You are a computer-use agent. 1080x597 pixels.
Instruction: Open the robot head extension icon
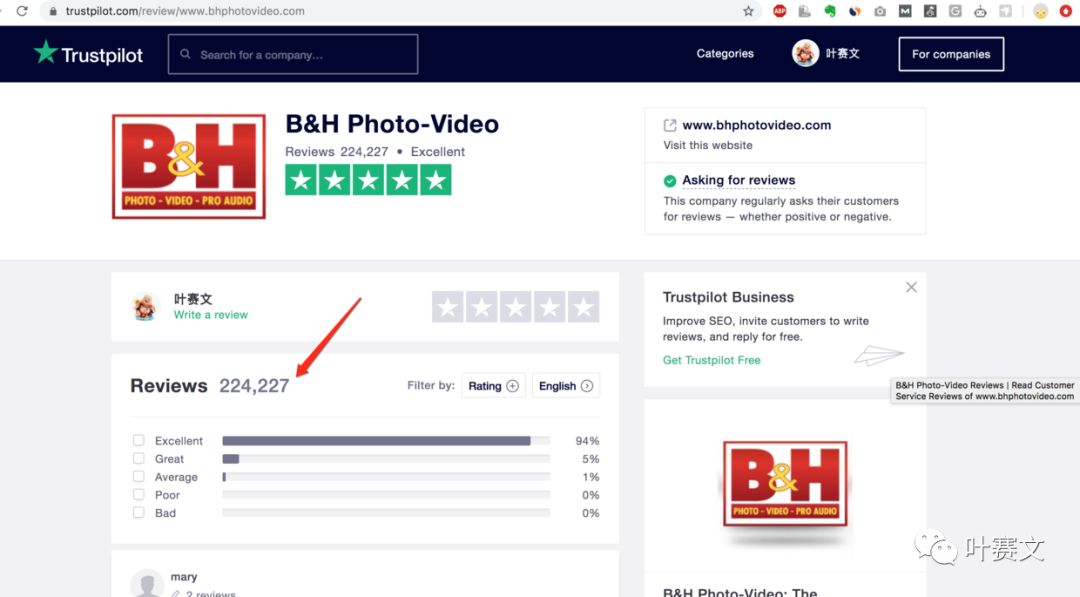coord(980,11)
